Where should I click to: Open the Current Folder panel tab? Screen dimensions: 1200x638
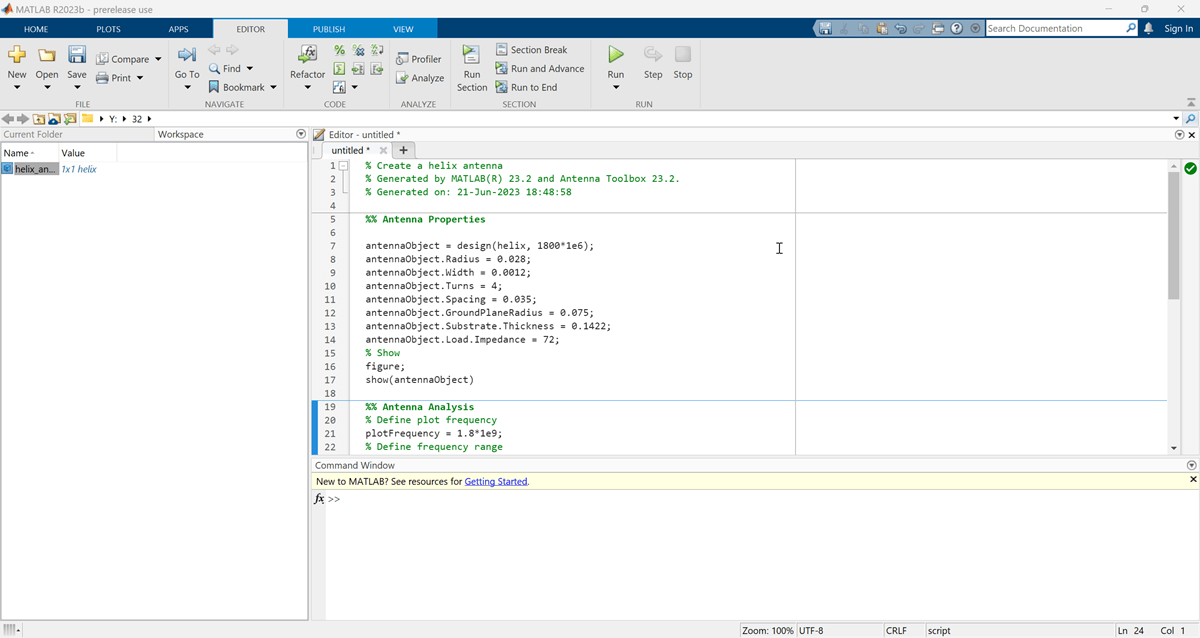[34, 134]
